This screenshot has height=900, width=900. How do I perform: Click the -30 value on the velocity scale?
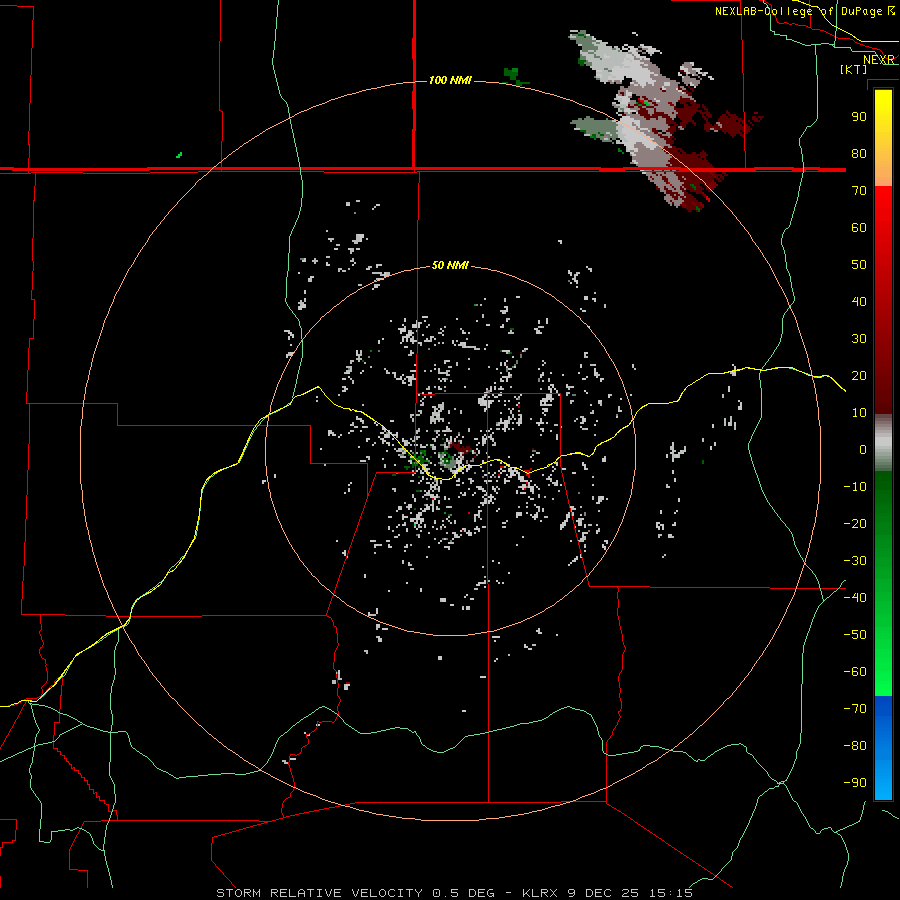(x=855, y=561)
